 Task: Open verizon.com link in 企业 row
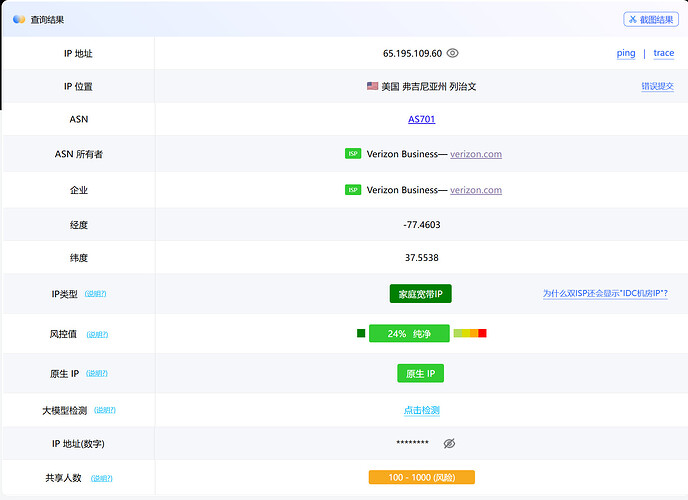point(476,190)
